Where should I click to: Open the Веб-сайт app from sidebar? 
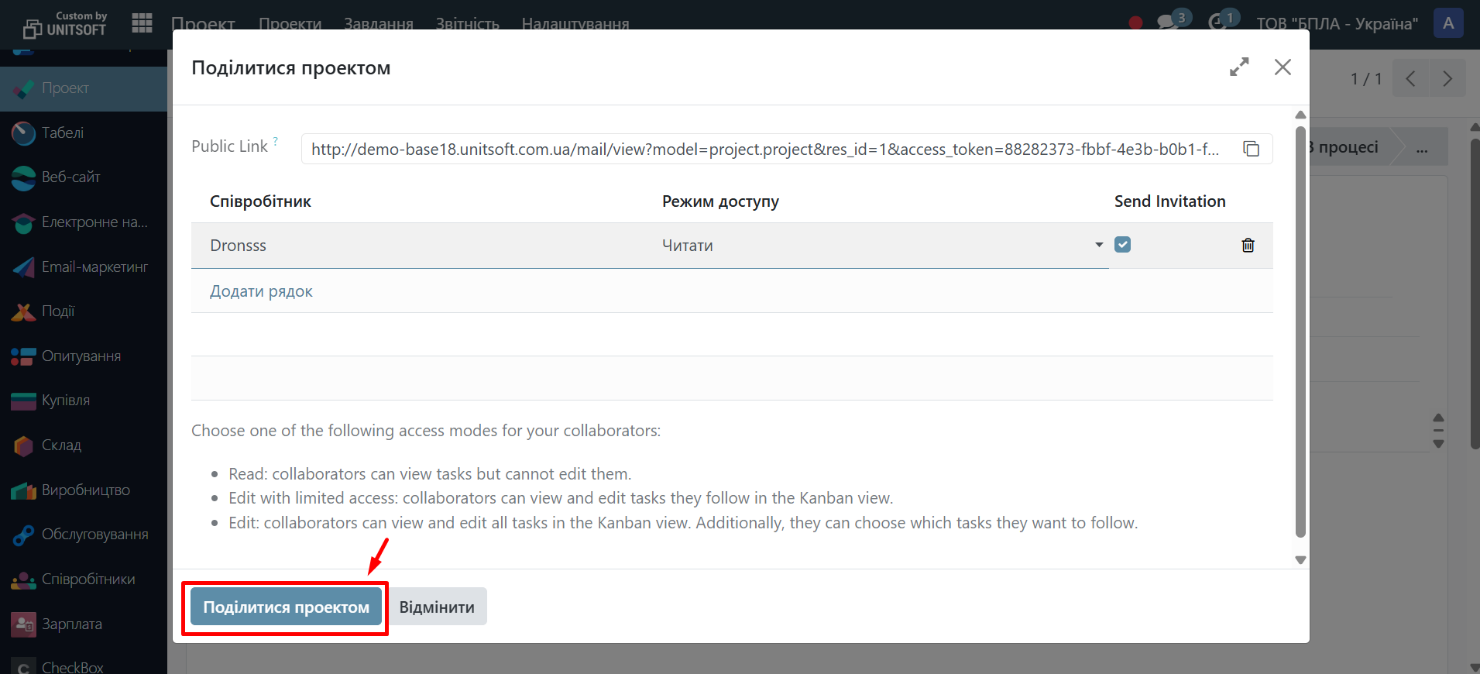[70, 177]
